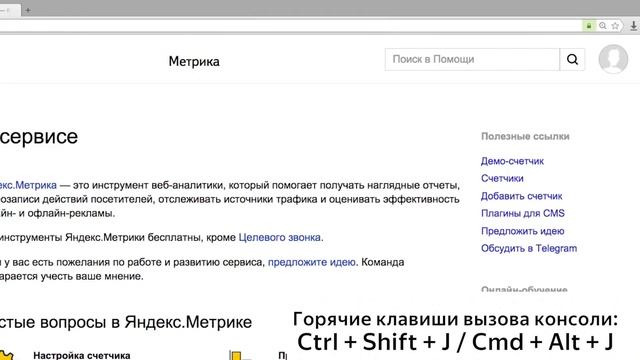Screen dimensions: 640x360
Task: Open downloads with the arrow icon
Action: 633,26
